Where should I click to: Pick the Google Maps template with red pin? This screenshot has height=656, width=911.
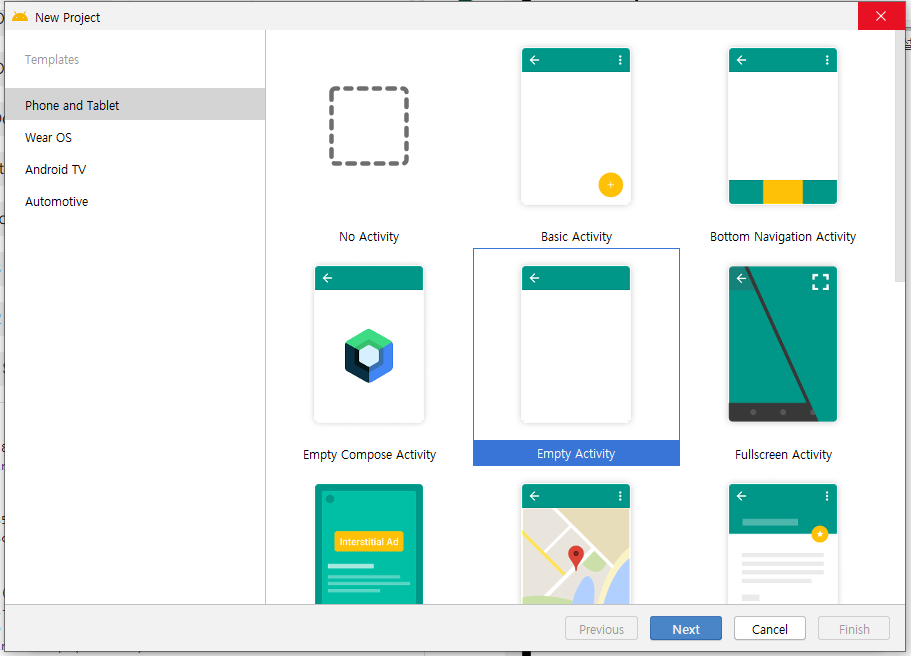pos(576,544)
